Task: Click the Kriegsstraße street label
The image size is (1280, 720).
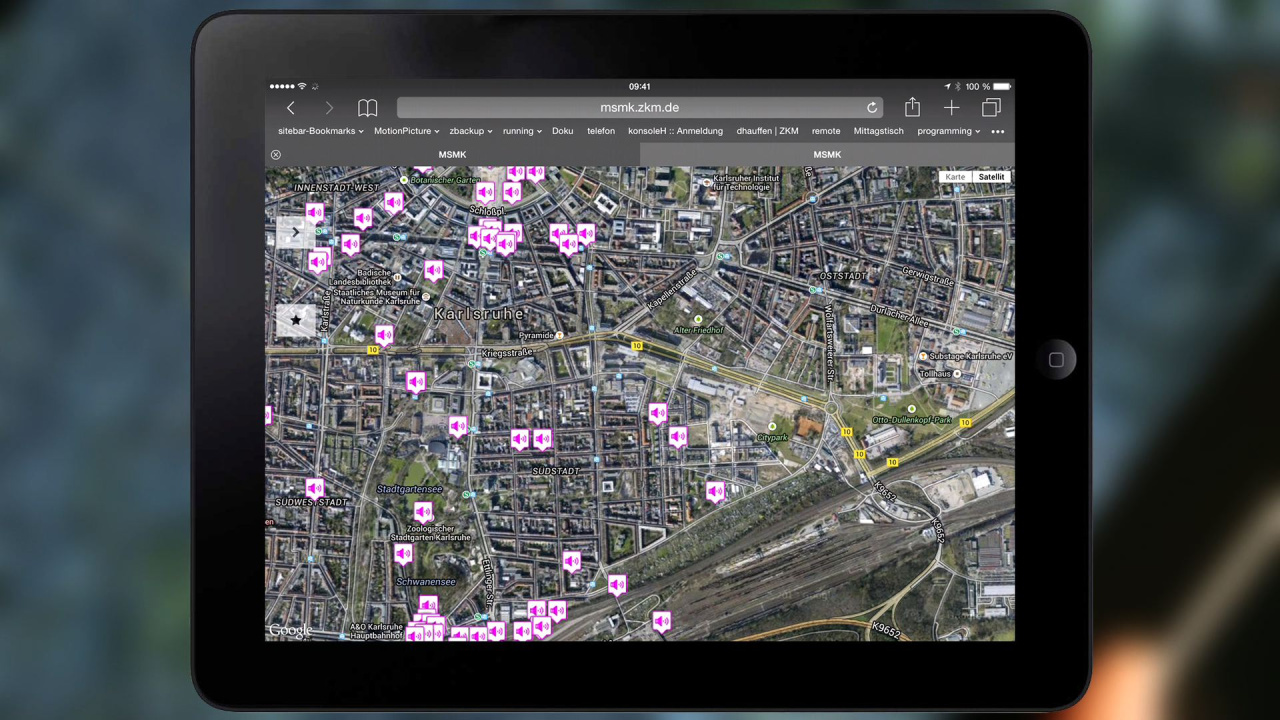Action: pyautogui.click(x=508, y=353)
